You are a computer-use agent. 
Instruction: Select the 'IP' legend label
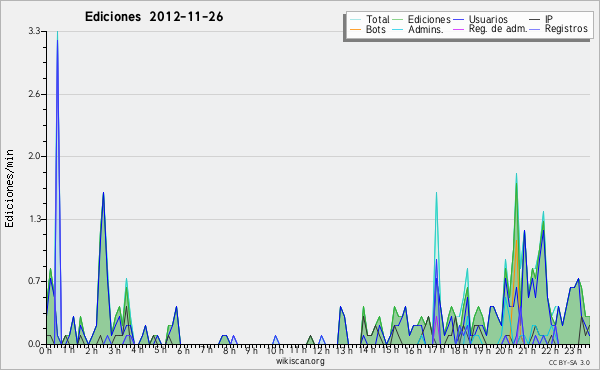549,19
